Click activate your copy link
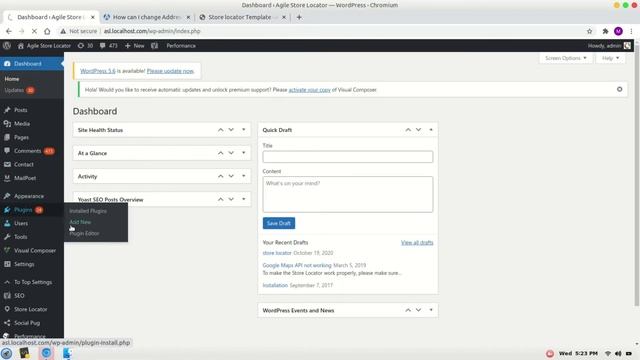This screenshot has width=640, height=360. [x=309, y=90]
